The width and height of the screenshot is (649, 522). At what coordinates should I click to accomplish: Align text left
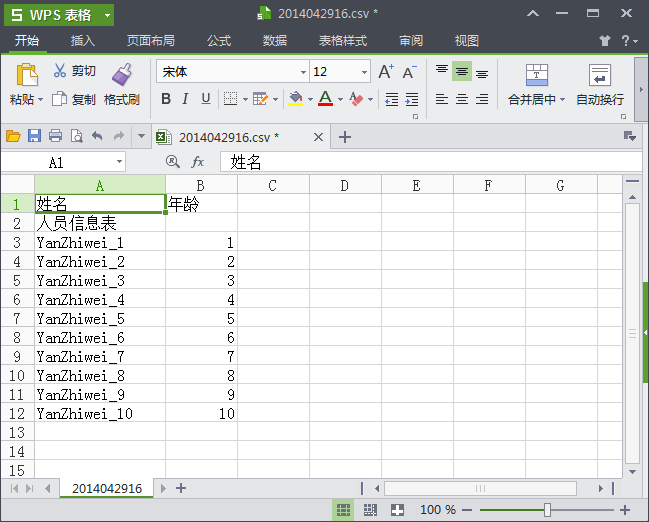(442, 99)
